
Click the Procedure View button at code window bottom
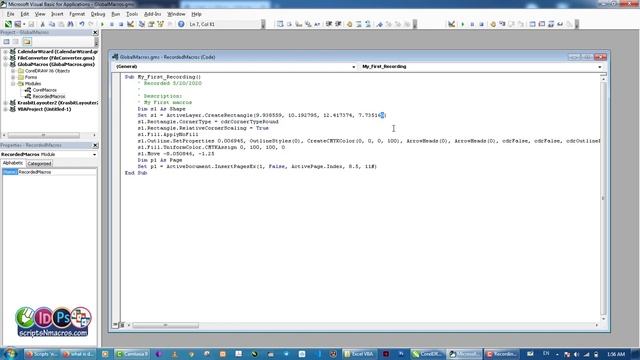click(x=116, y=325)
